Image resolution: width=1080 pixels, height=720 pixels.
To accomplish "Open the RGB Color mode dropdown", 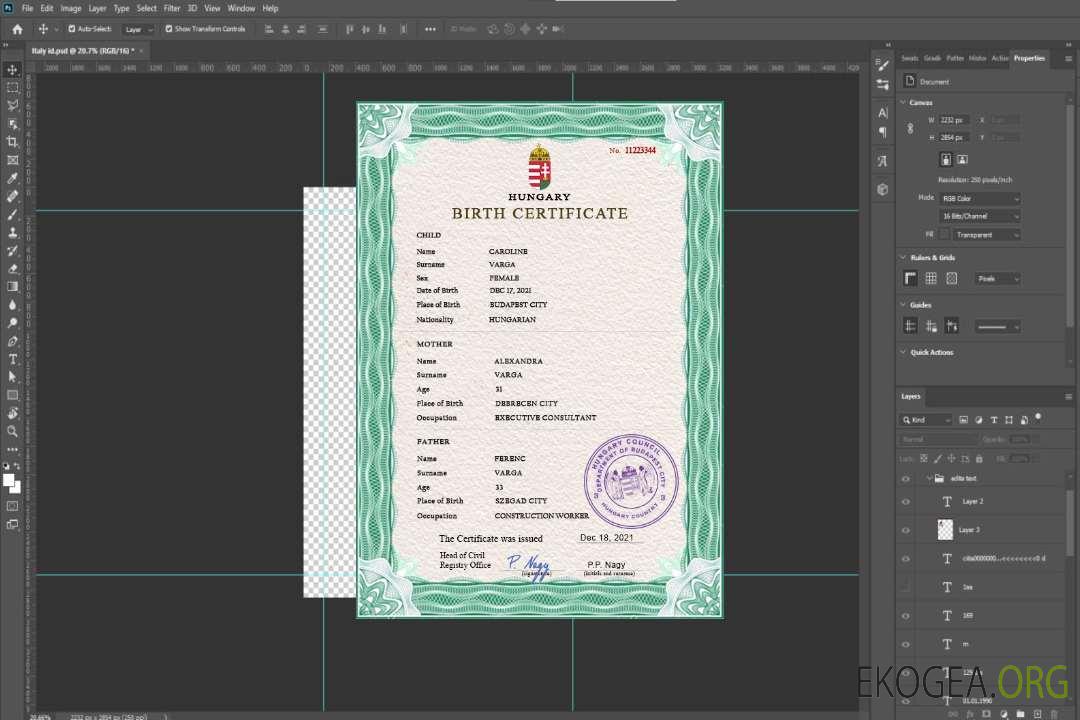I will click(979, 198).
